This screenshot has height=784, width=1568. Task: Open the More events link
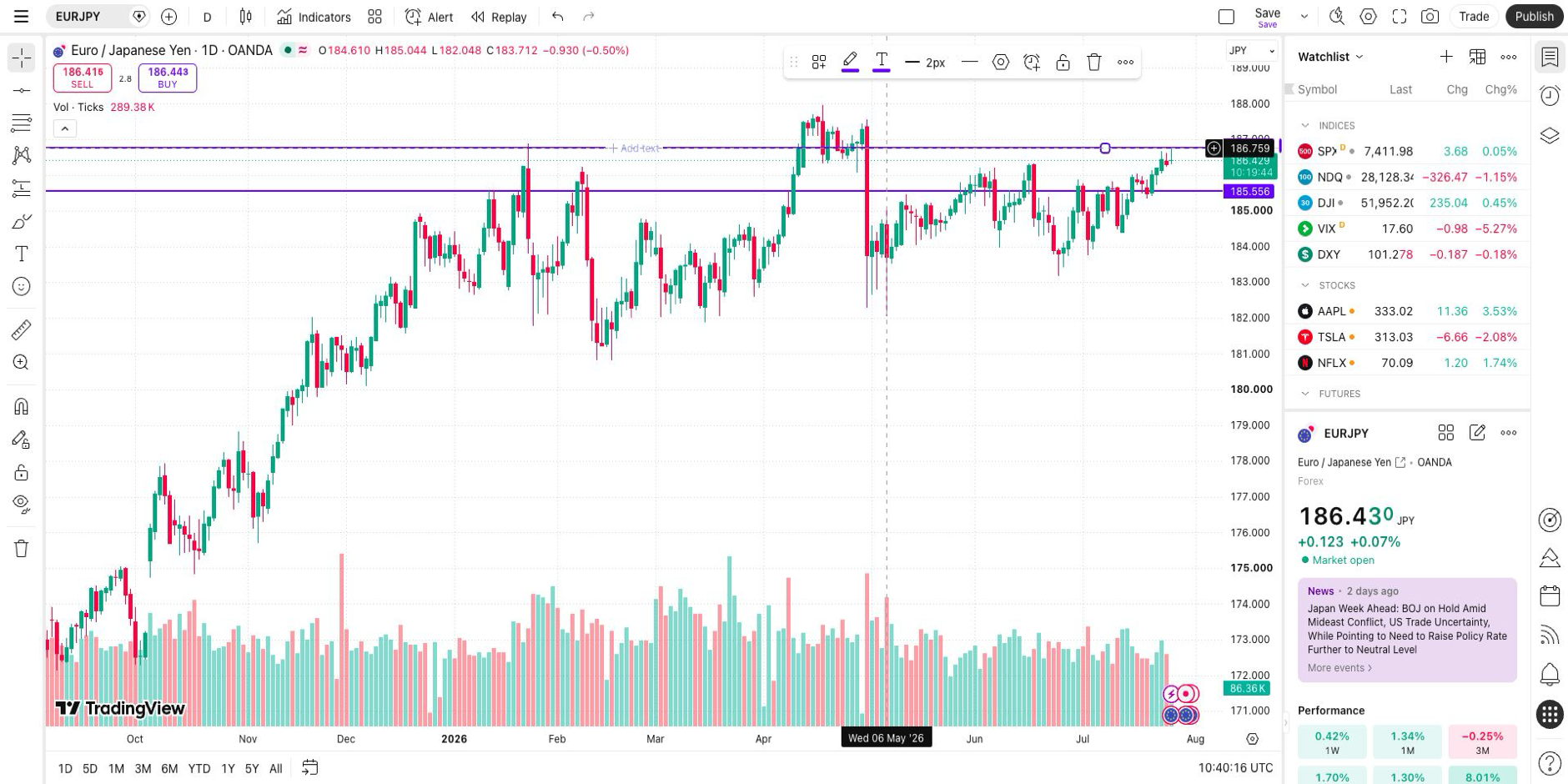click(x=1339, y=668)
